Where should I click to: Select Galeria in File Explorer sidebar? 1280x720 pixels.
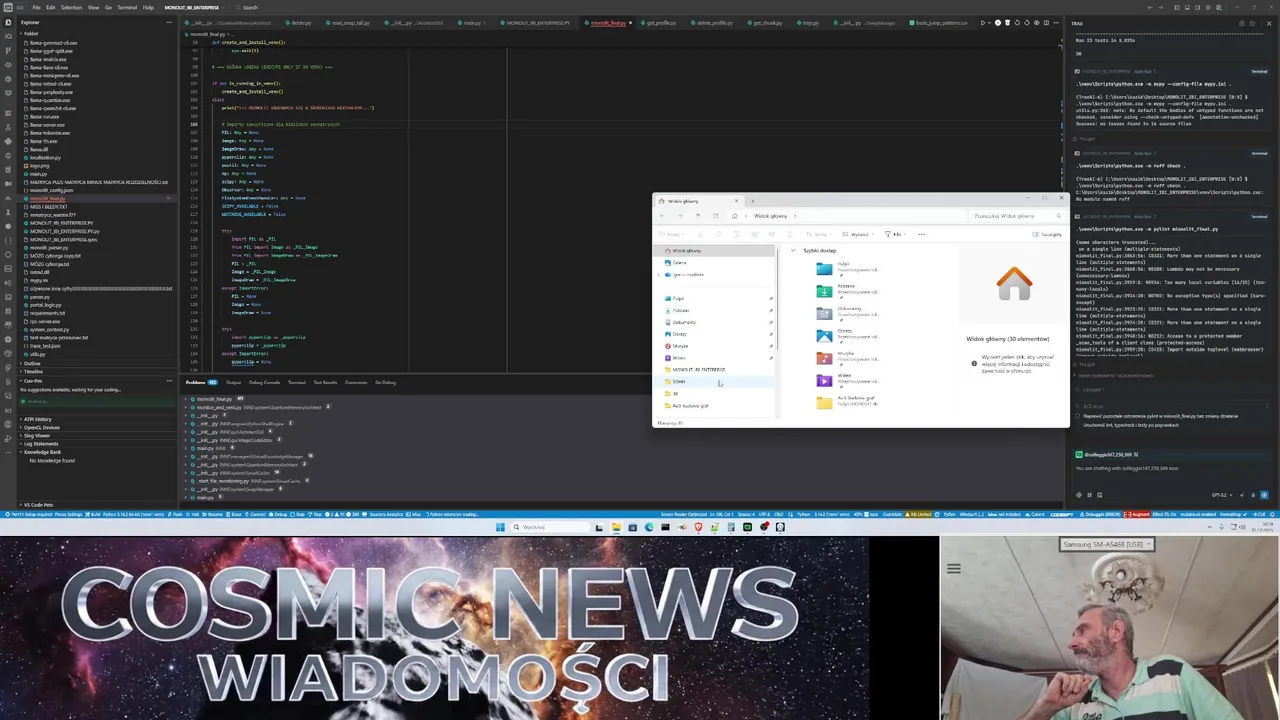click(679, 263)
